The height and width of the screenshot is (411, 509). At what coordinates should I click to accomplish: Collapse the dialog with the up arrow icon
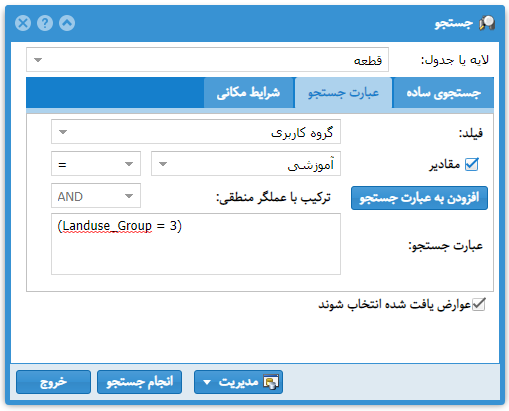point(67,23)
